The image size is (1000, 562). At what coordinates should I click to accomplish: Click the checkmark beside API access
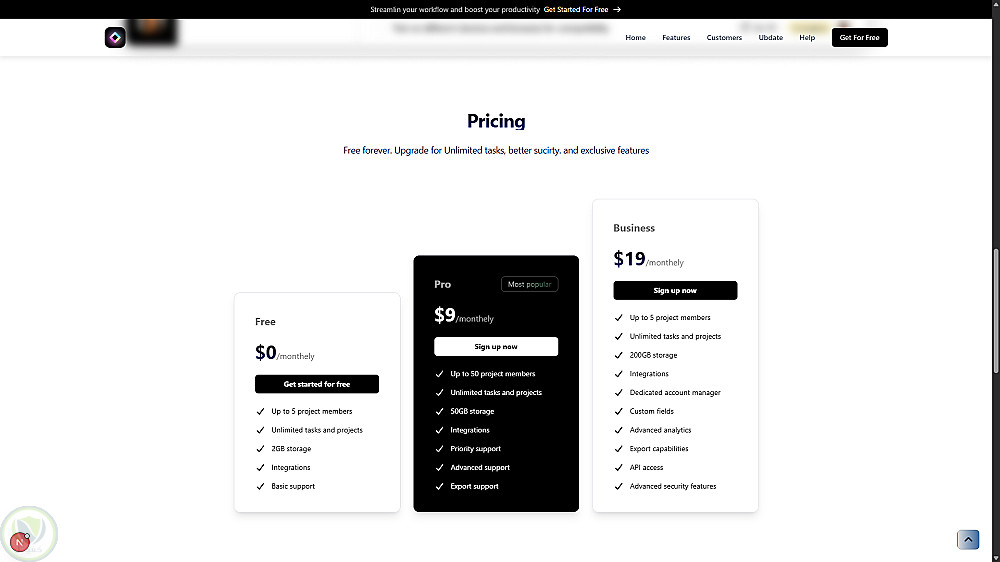click(619, 467)
